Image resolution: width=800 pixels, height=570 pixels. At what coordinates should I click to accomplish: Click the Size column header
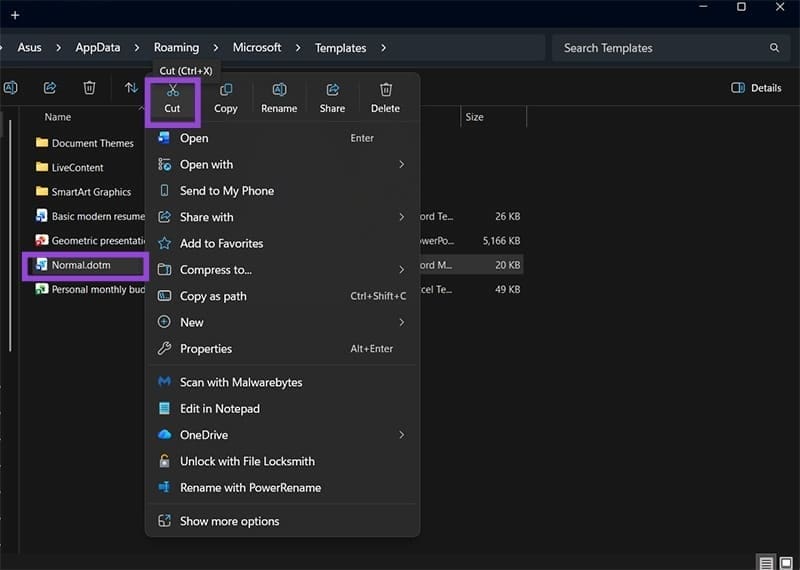475,117
